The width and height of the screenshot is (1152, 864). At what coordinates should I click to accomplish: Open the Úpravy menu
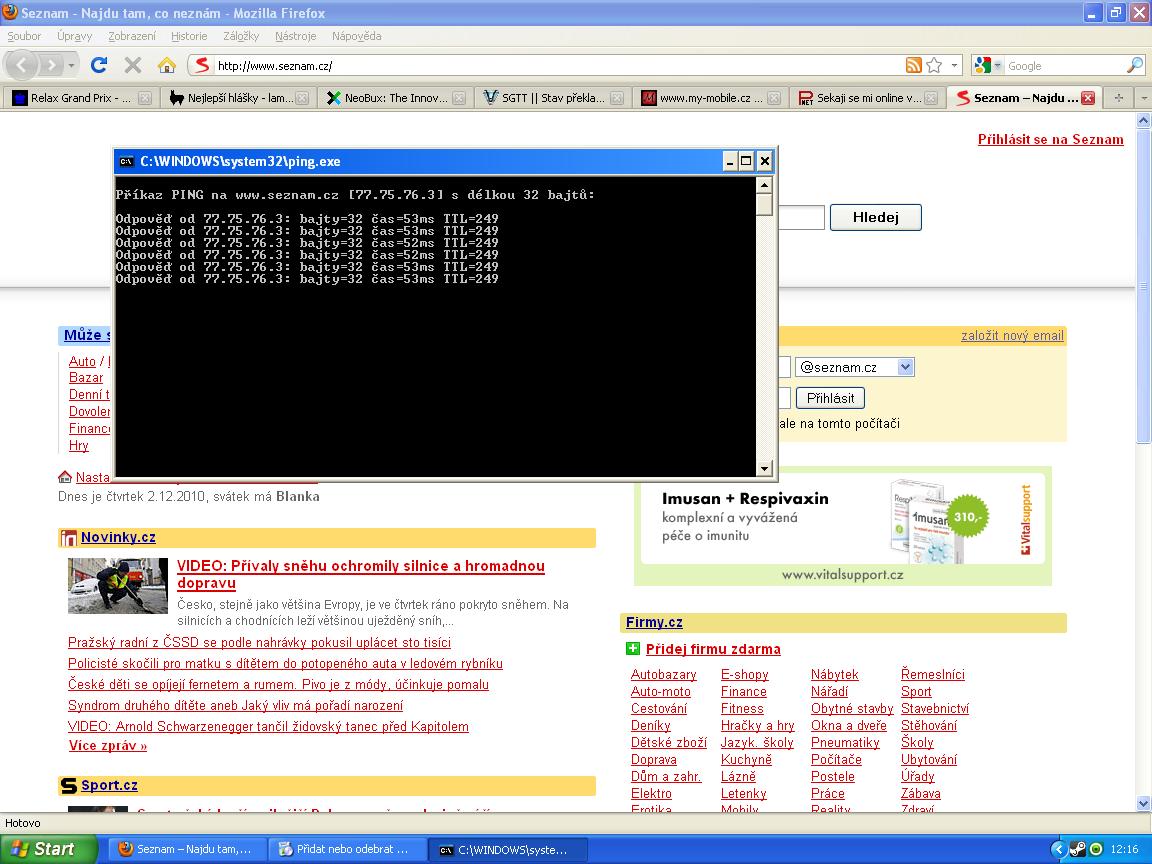coord(74,36)
